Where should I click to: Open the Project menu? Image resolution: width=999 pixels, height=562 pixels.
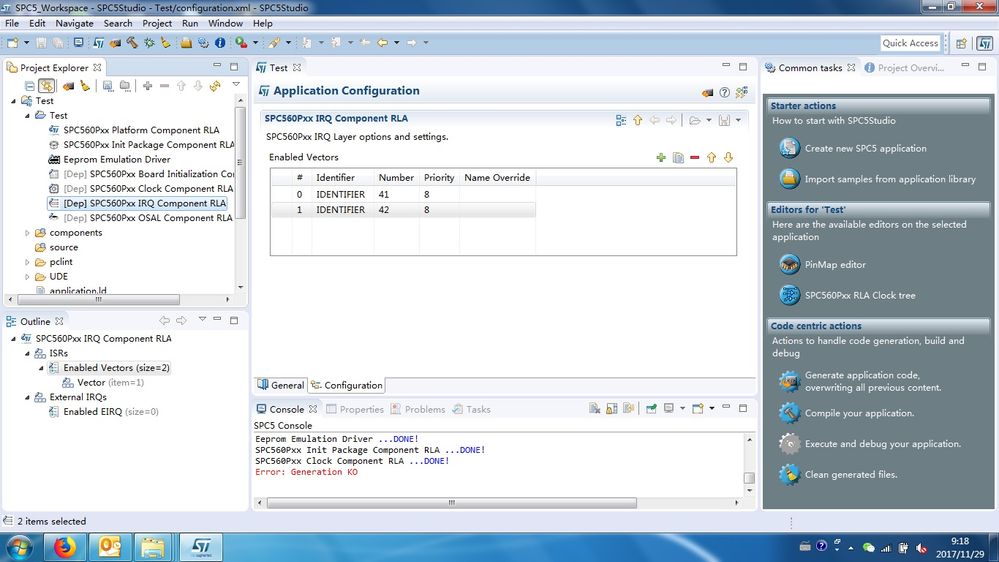click(x=157, y=23)
